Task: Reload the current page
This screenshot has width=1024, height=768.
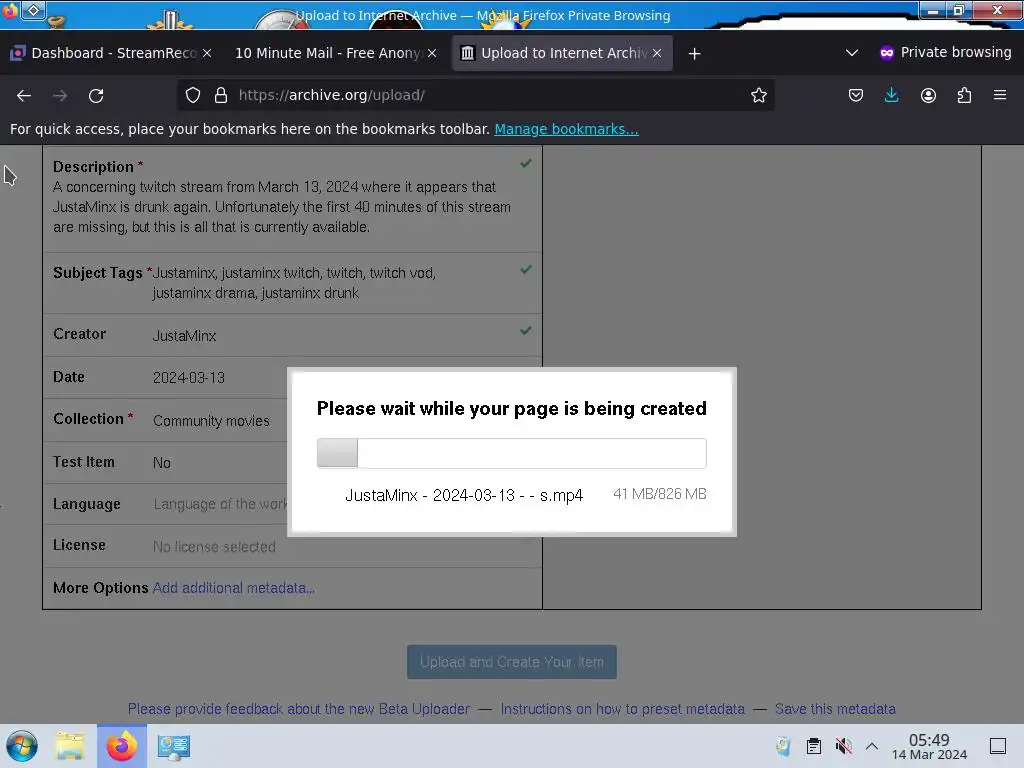Action: point(96,95)
